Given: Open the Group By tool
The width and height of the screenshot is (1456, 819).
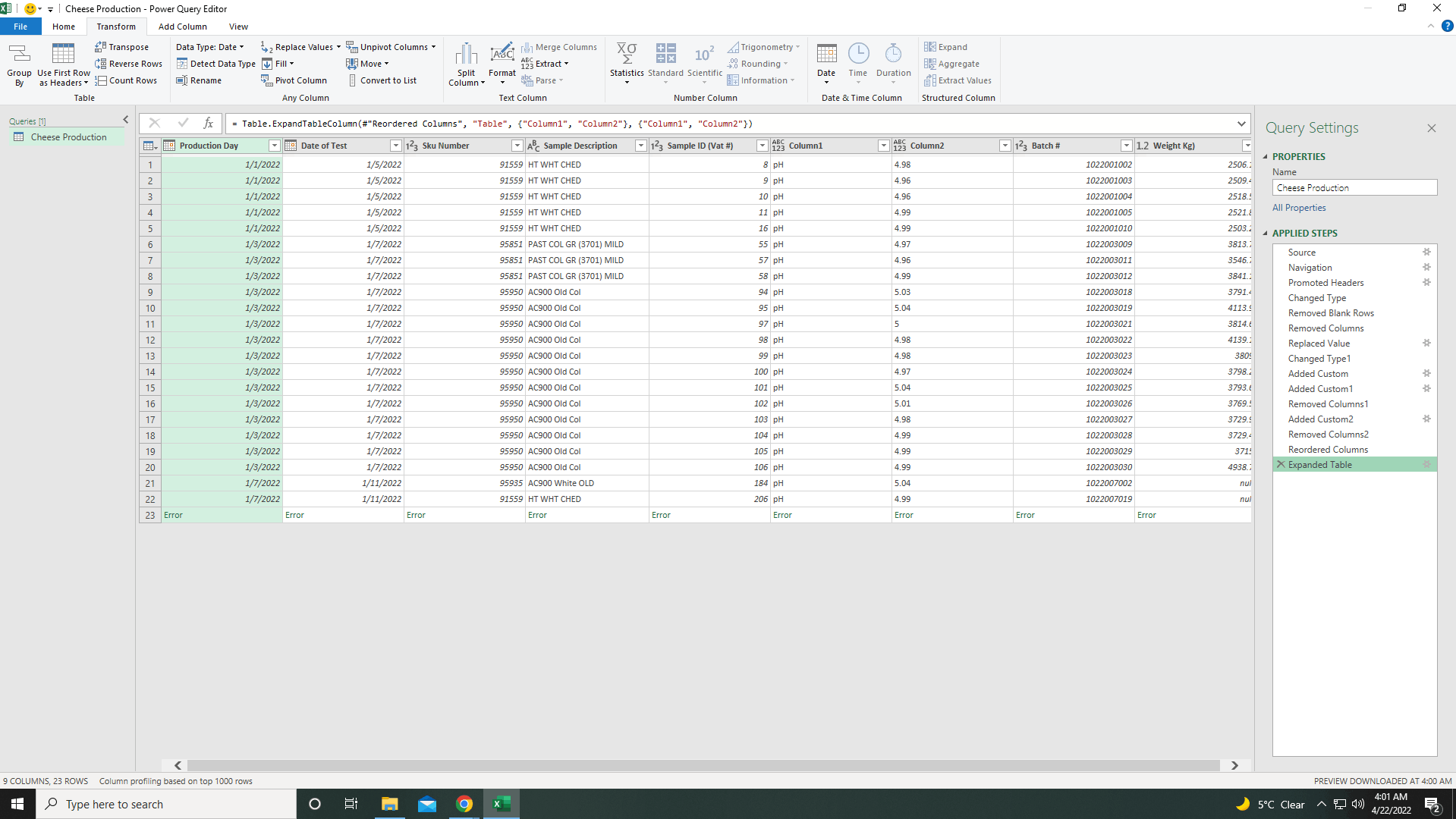Looking at the screenshot, I should [x=19, y=64].
